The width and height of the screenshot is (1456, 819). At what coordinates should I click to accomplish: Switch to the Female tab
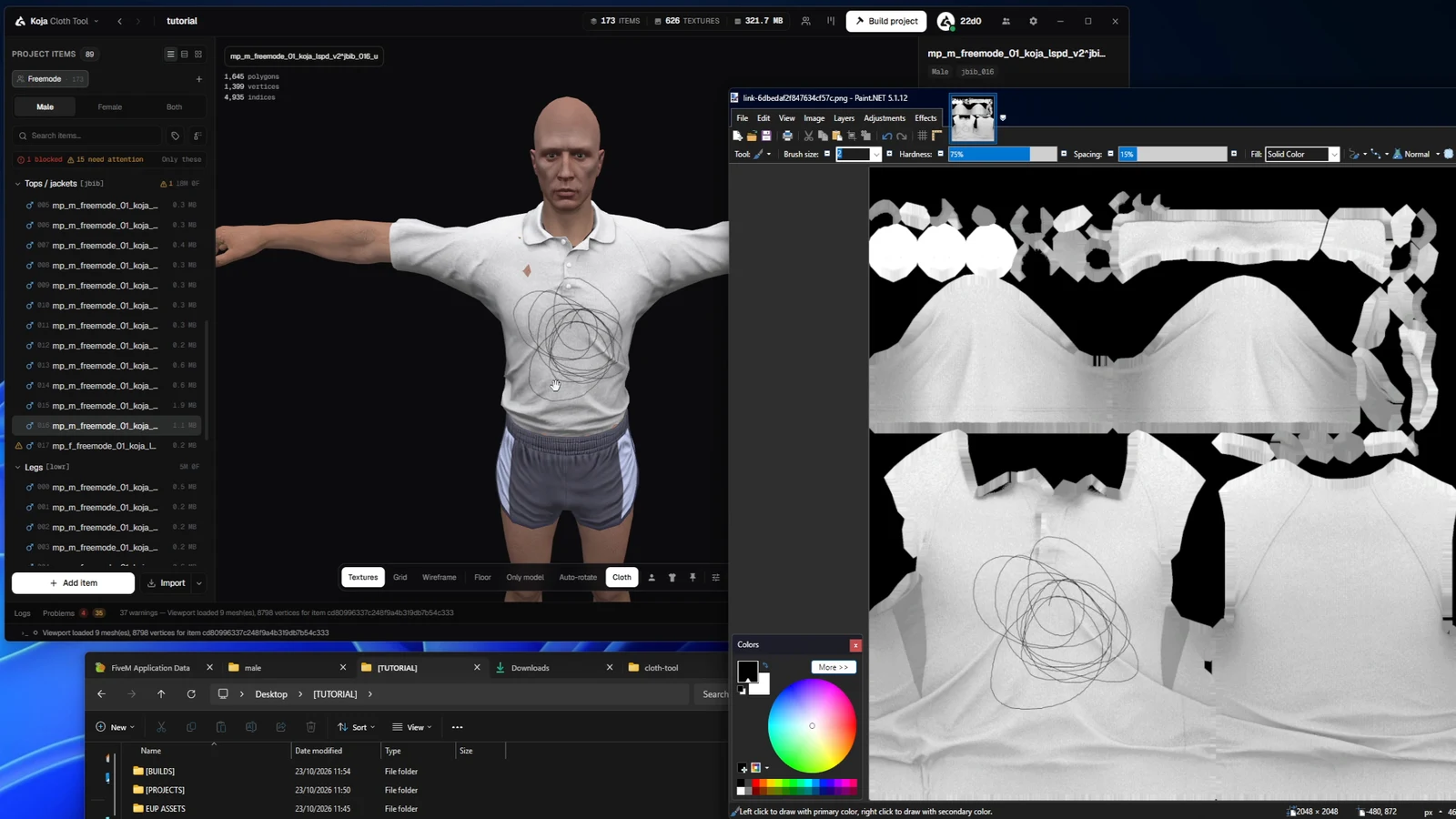110,107
